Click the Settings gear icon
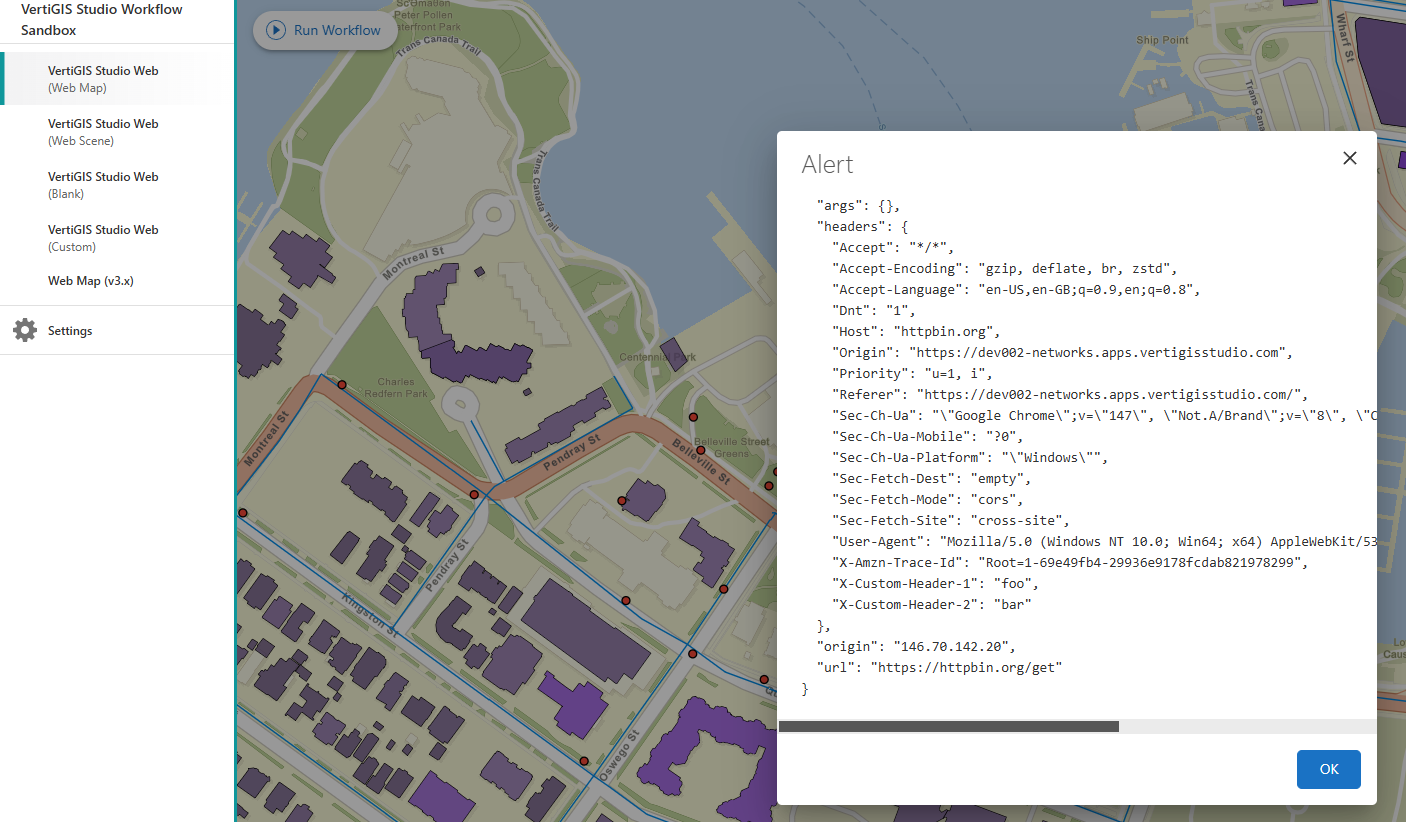 point(25,330)
